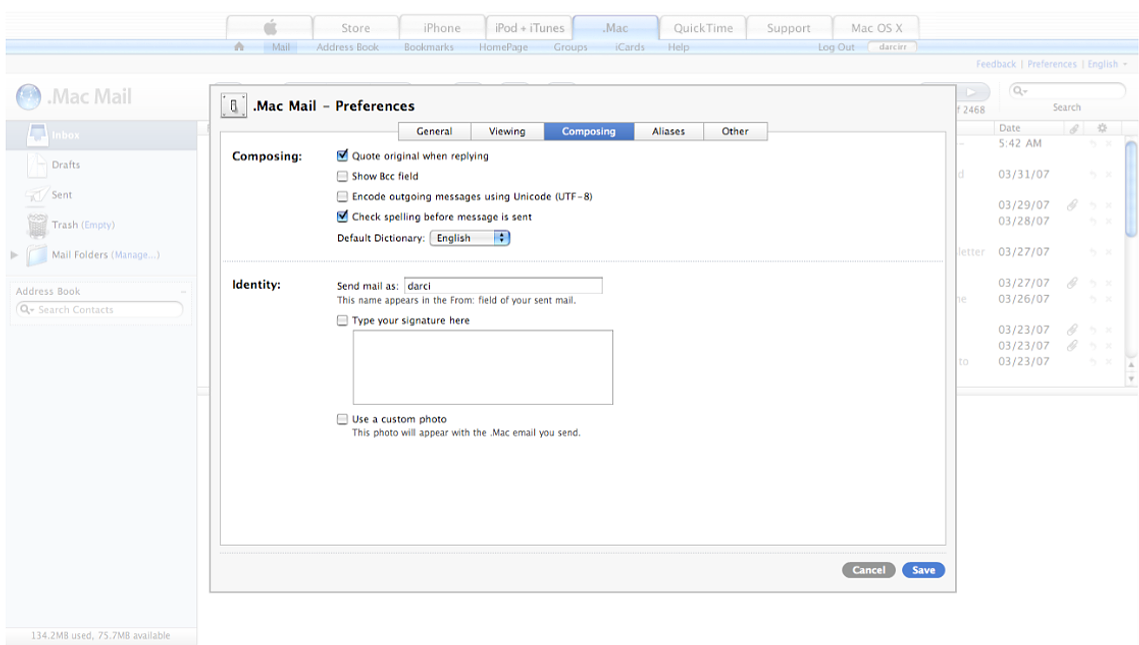The width and height of the screenshot is (1139, 645).
Task: Click the Apple logo tab
Action: tap(269, 28)
